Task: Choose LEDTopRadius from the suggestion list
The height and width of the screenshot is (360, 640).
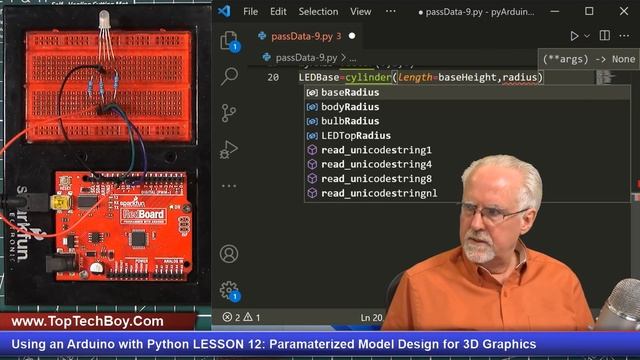Action: tap(467, 136)
